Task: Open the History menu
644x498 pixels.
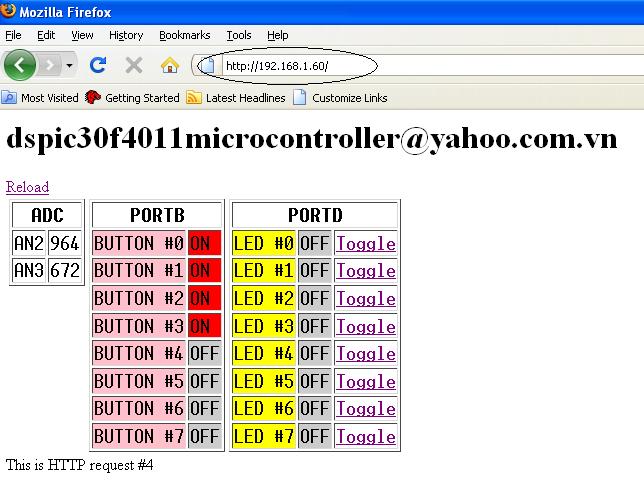Action: pos(126,35)
